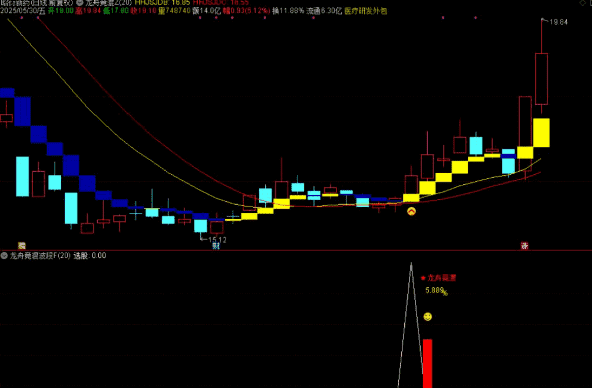Screen dimensions: 592x388
Task: Click the gear icon beside the main chart indicator name
Action: [x=79, y=2]
